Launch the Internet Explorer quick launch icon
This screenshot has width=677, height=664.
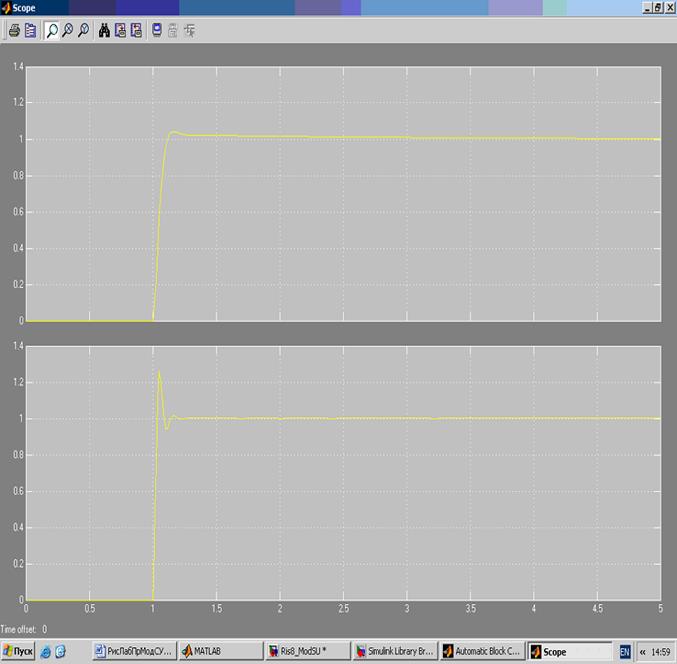45,651
